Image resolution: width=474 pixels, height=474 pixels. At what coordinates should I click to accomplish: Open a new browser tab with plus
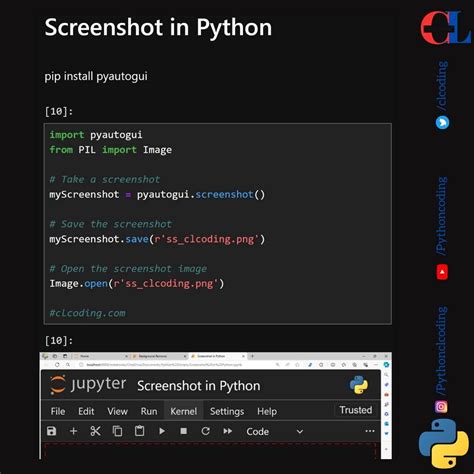(x=252, y=356)
